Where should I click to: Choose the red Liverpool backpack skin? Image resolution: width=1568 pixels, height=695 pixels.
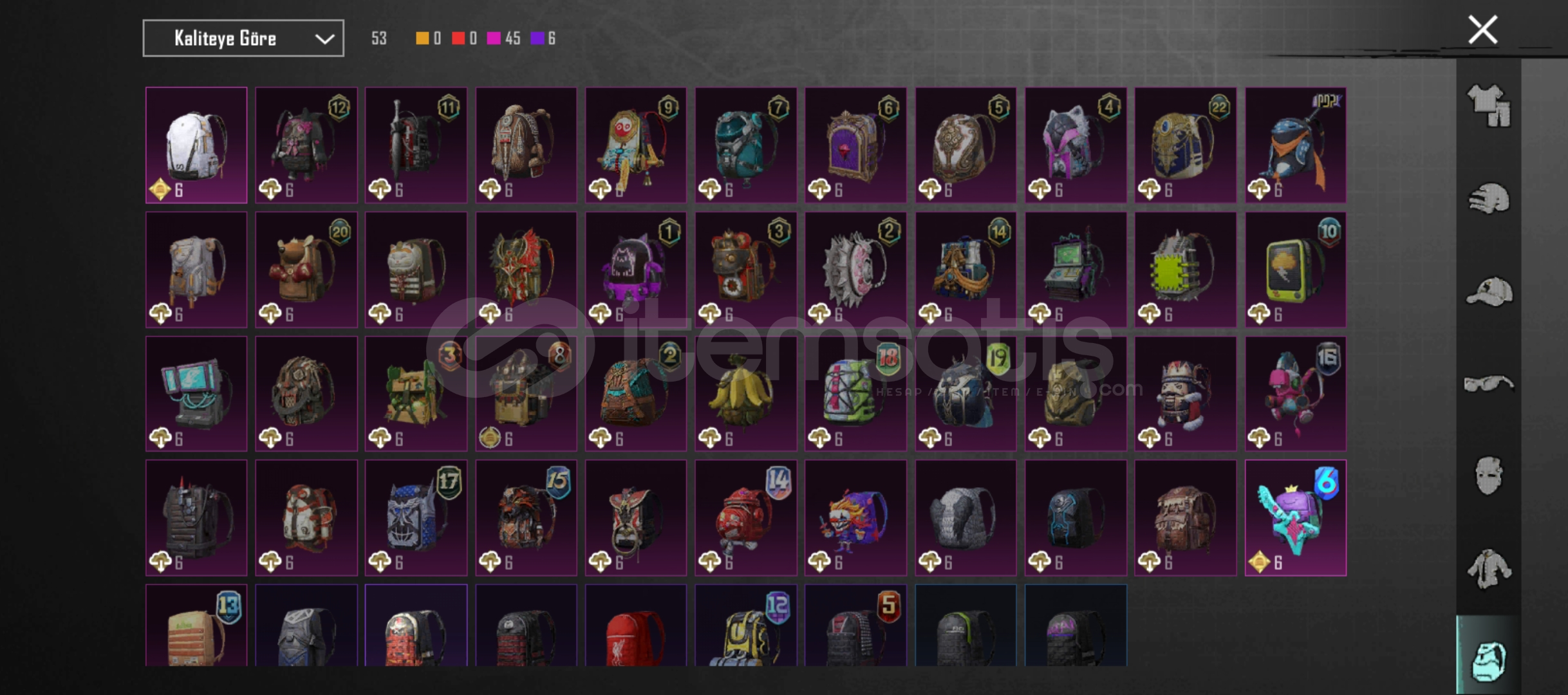pyautogui.click(x=636, y=625)
